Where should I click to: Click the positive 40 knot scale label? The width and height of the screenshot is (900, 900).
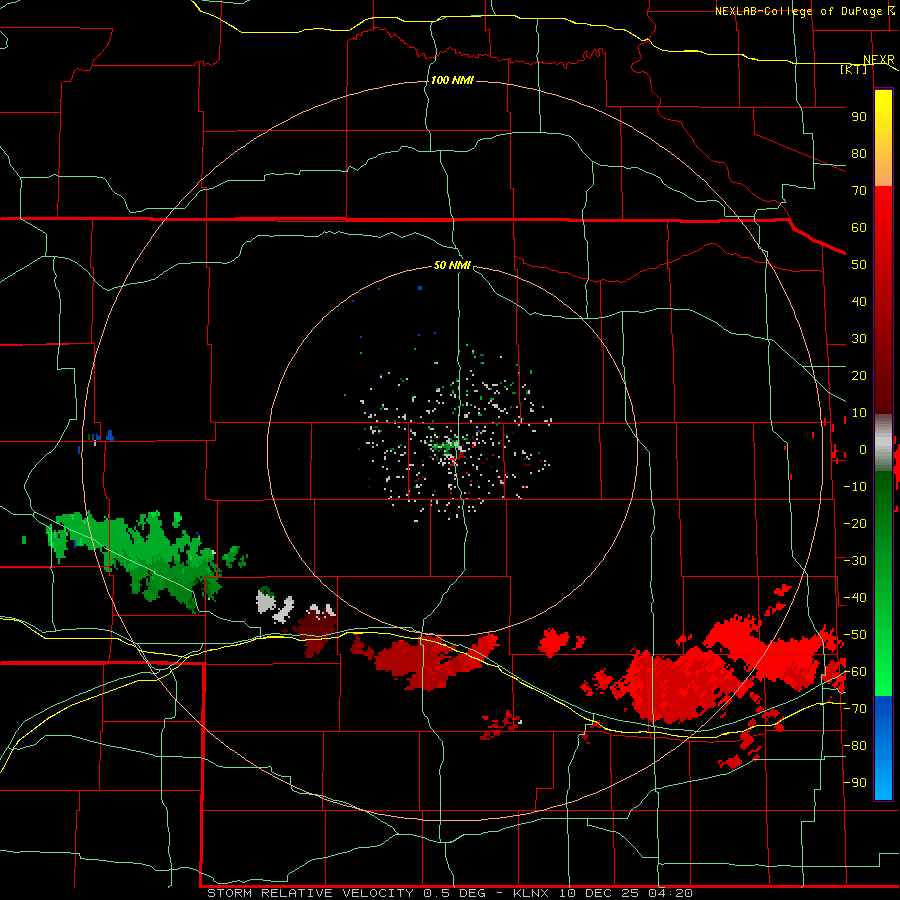coord(859,302)
